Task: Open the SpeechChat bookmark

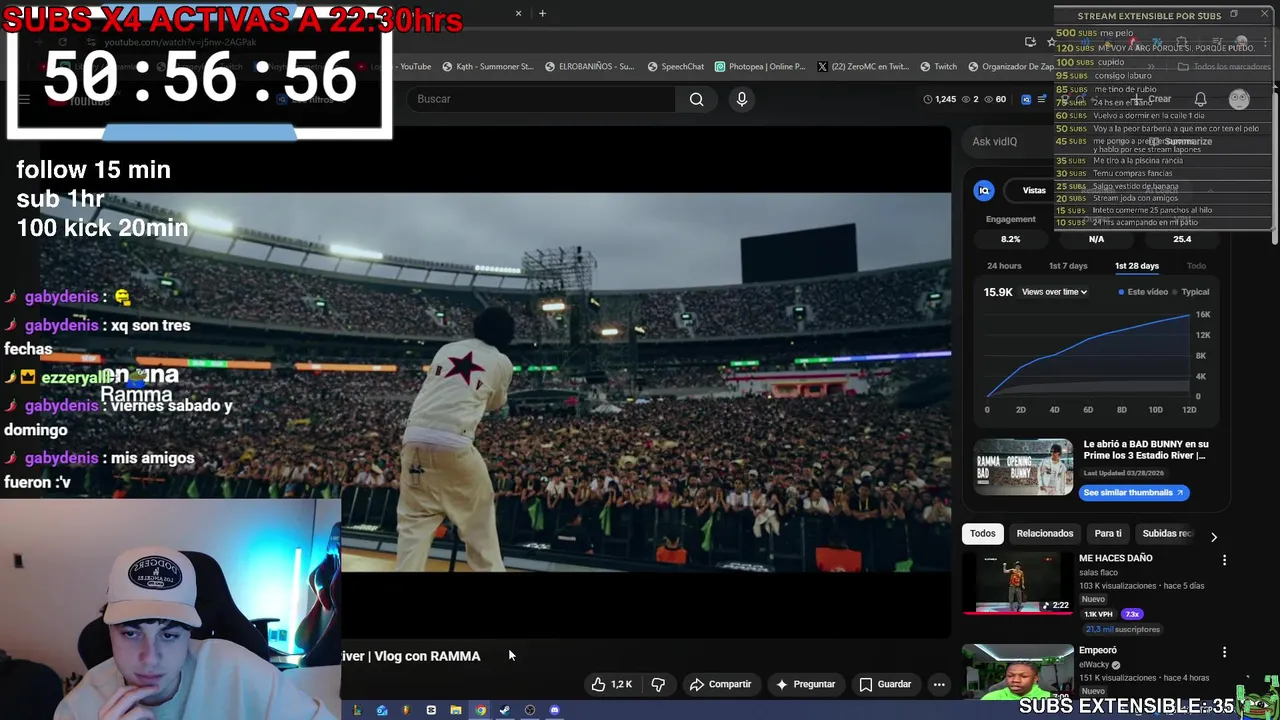Action: pyautogui.click(x=675, y=67)
